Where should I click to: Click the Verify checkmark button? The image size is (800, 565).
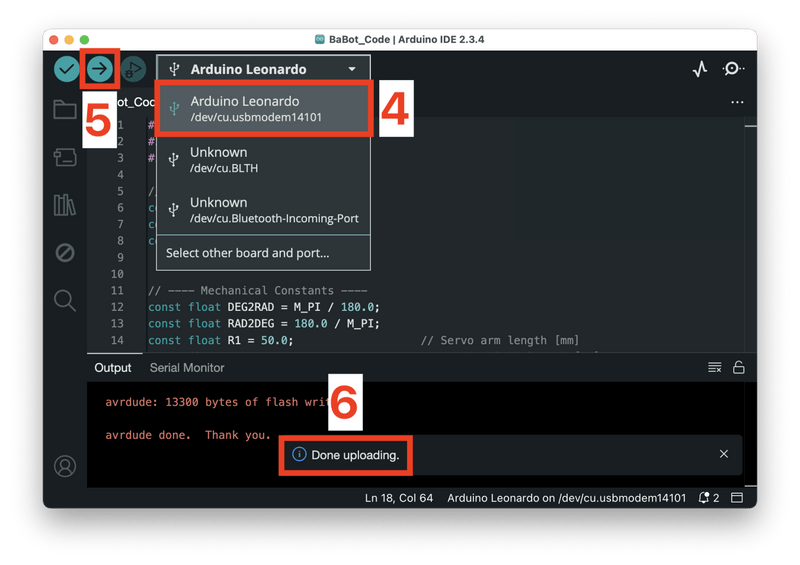click(x=66, y=69)
